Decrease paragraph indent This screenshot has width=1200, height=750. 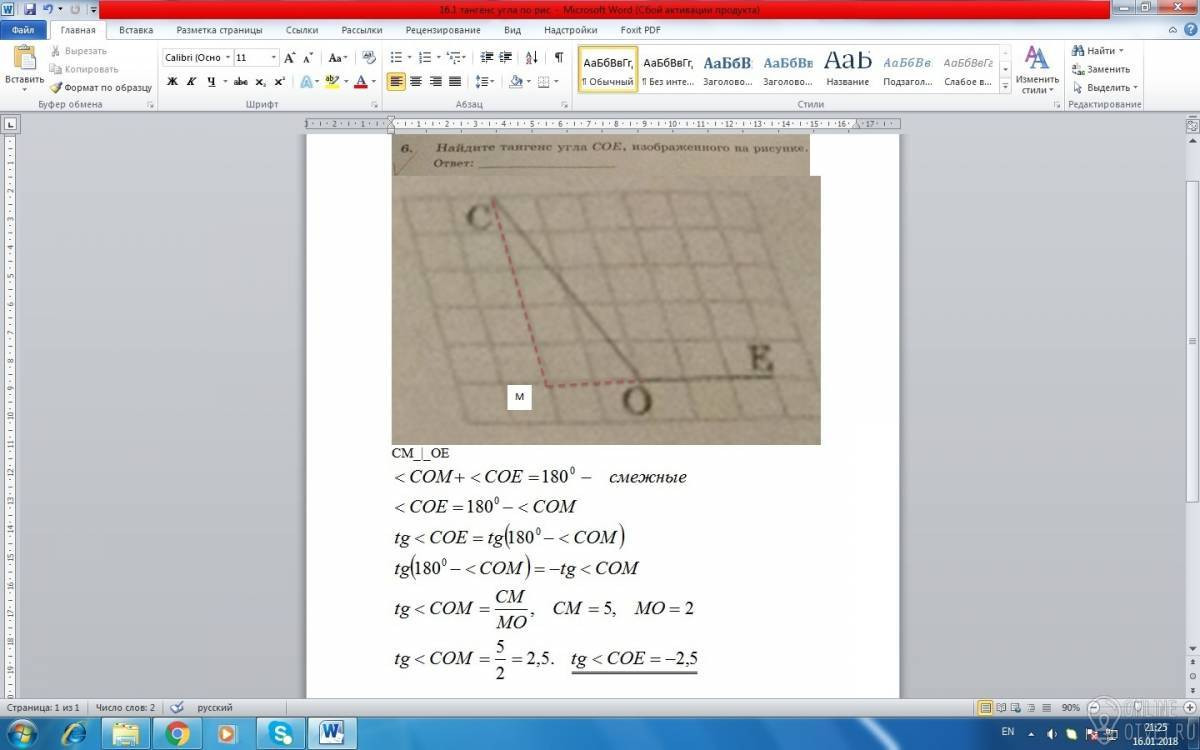coord(486,58)
